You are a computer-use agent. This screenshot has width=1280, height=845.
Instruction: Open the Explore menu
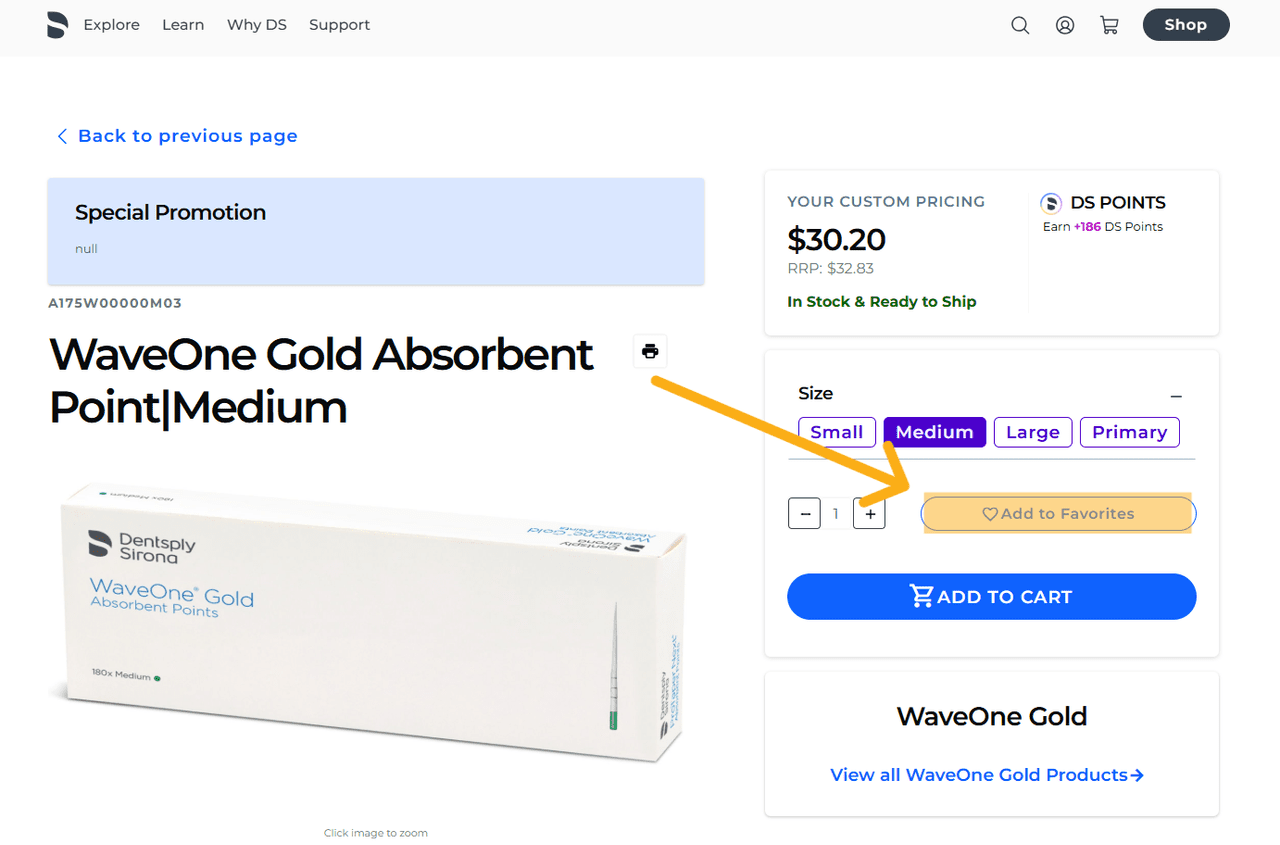(112, 25)
